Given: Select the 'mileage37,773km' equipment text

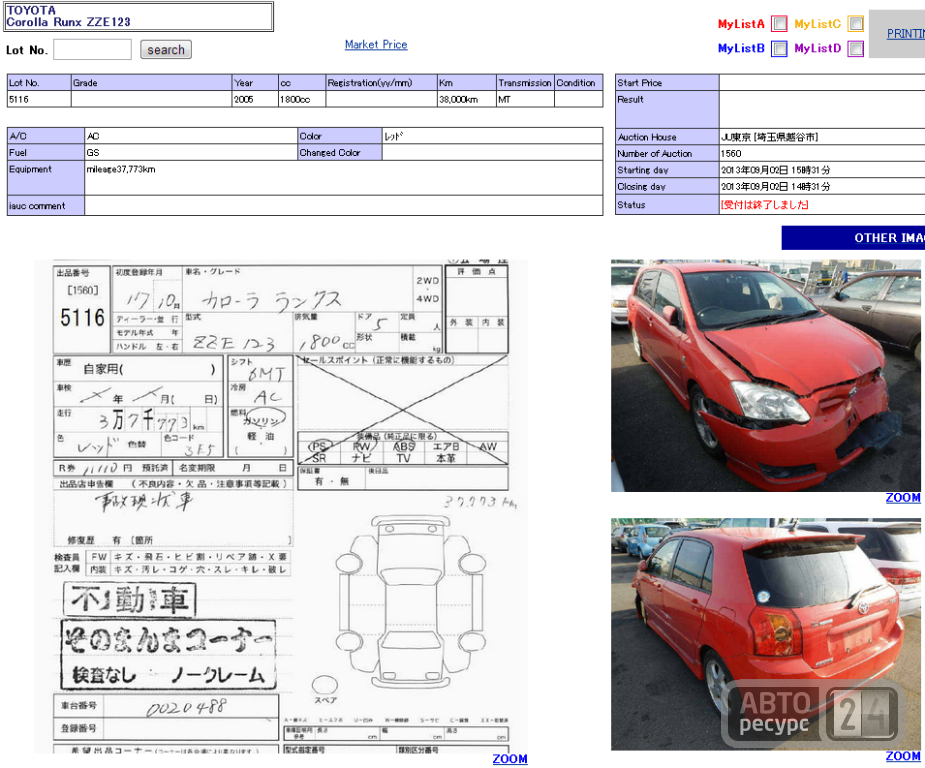Looking at the screenshot, I should [121, 169].
